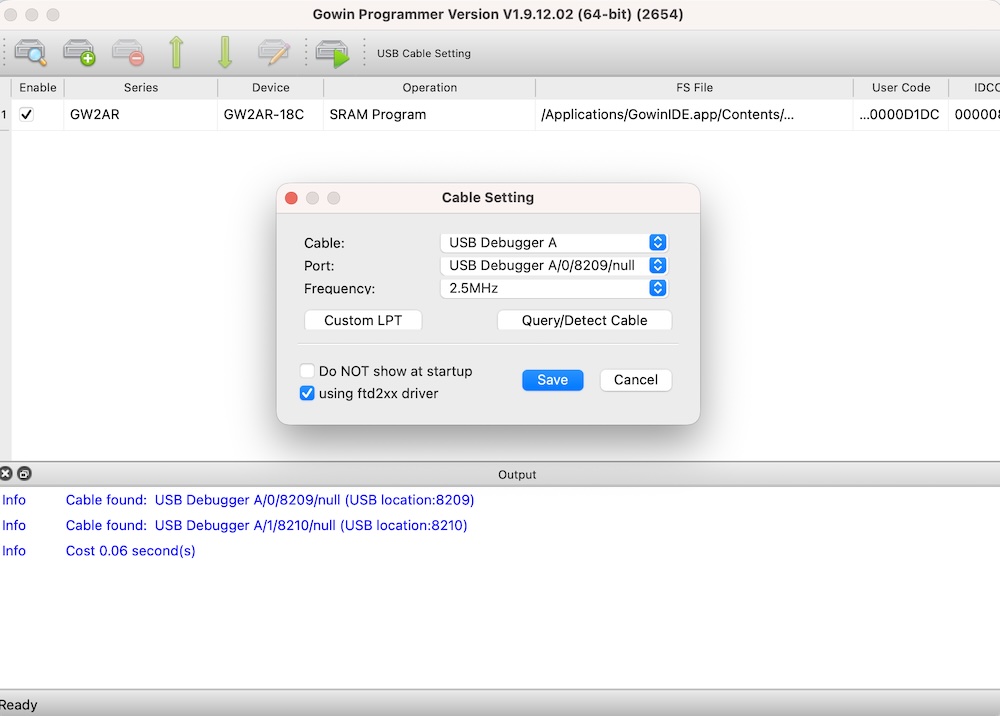Click the USB Cable Setting toolbar item
Image resolution: width=1000 pixels, height=716 pixels.
tap(423, 54)
